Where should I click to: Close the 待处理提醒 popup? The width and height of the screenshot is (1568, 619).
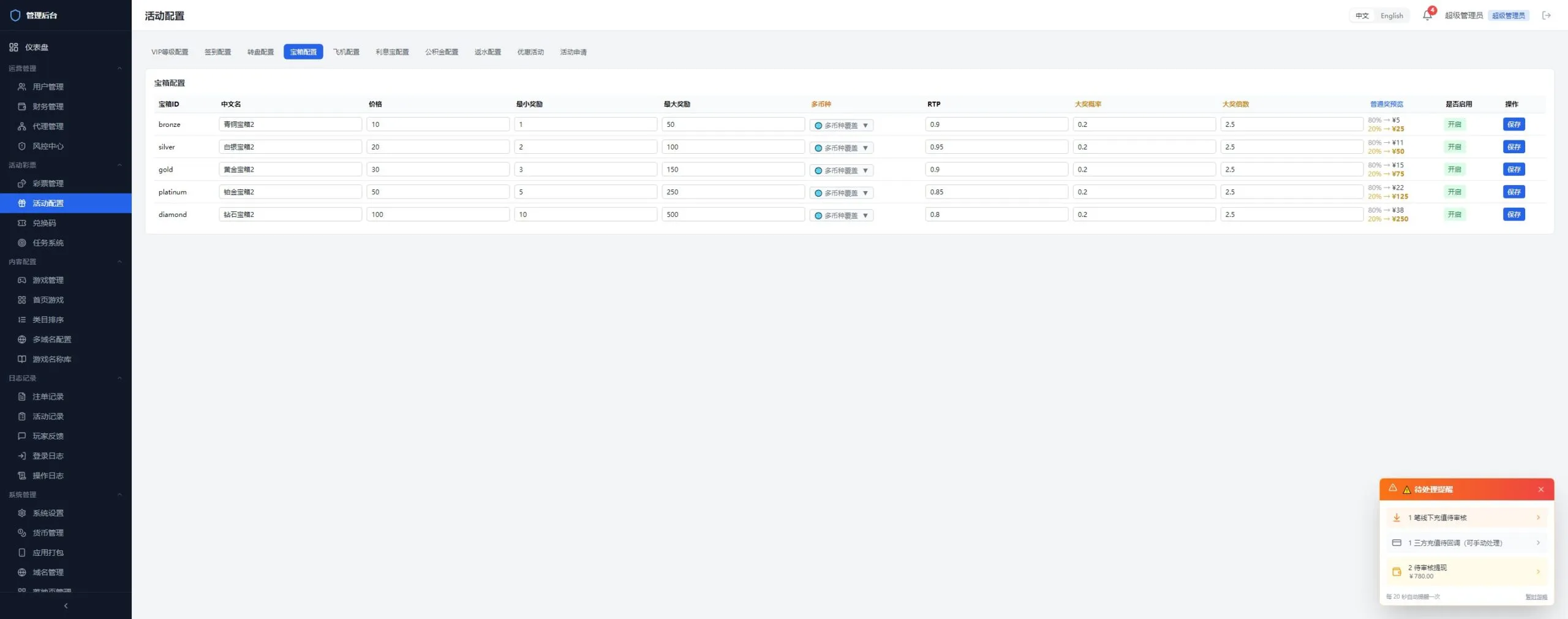pyautogui.click(x=1541, y=490)
